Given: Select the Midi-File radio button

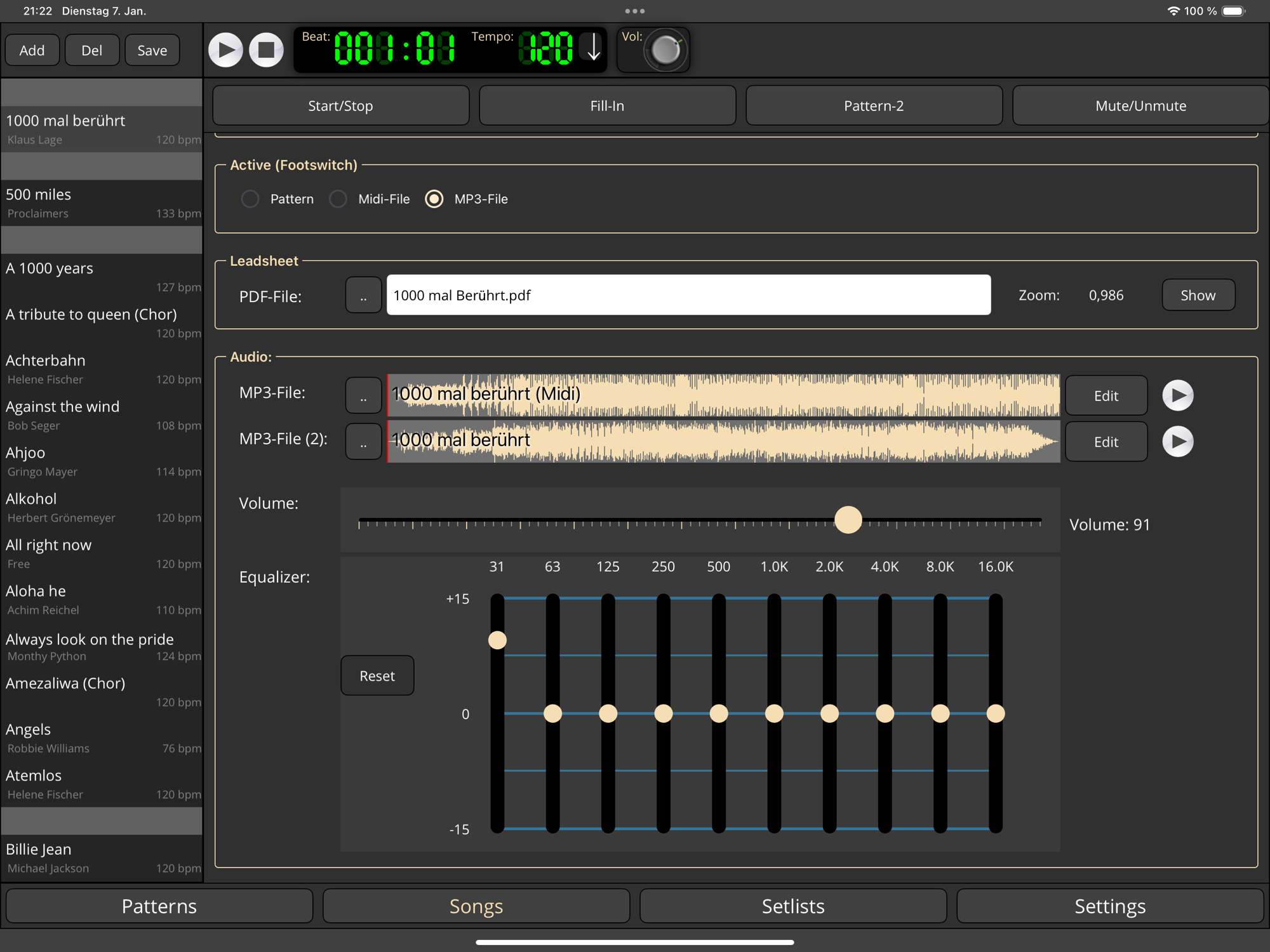Looking at the screenshot, I should tap(338, 199).
